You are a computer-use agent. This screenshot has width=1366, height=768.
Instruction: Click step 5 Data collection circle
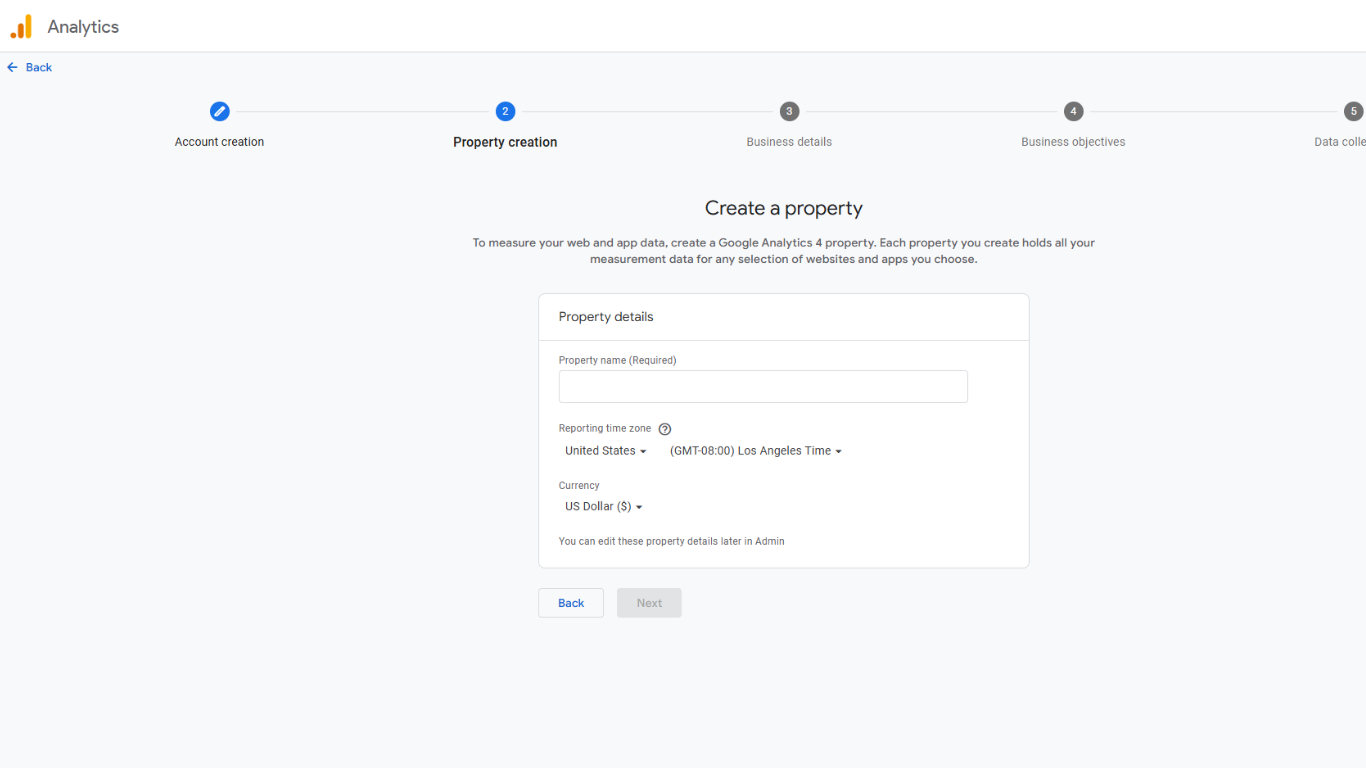(1354, 111)
